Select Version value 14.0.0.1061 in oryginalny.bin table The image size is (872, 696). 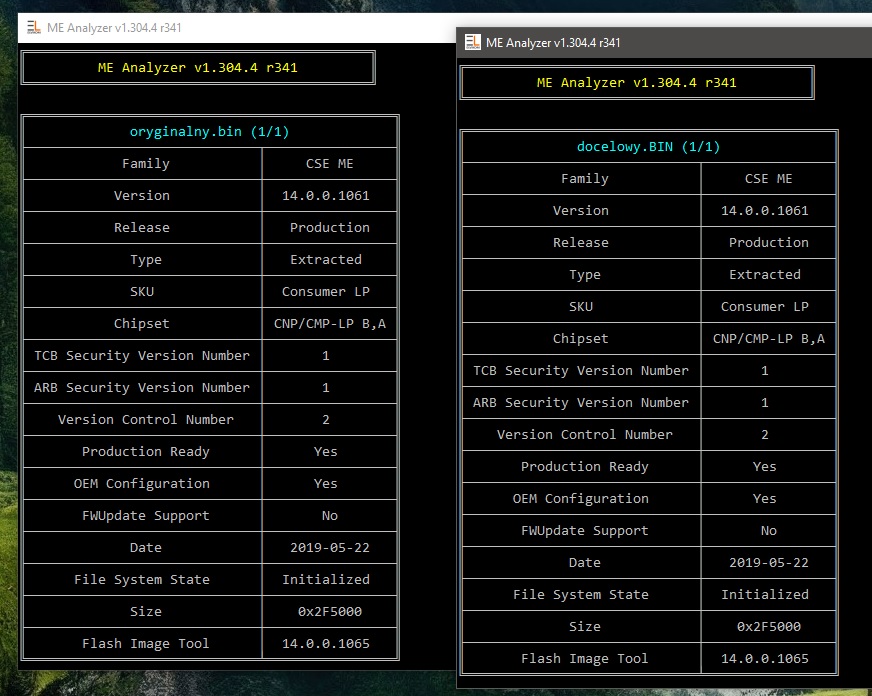tap(326, 195)
